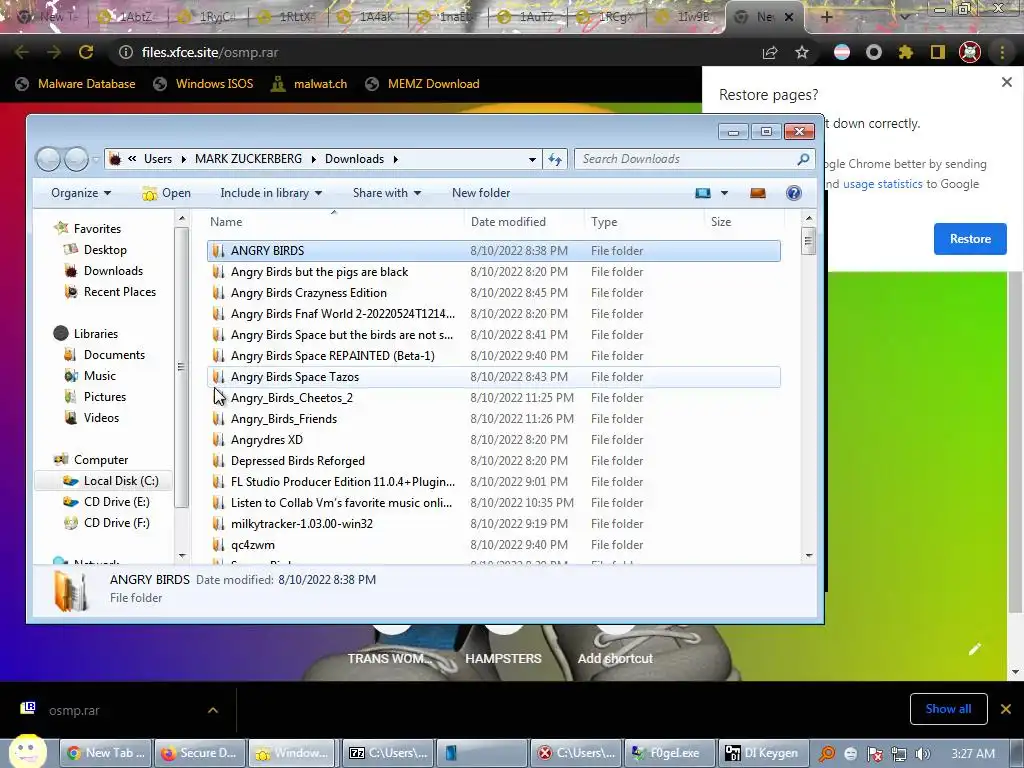
Task: Click the Search Downloads field
Action: pos(686,159)
